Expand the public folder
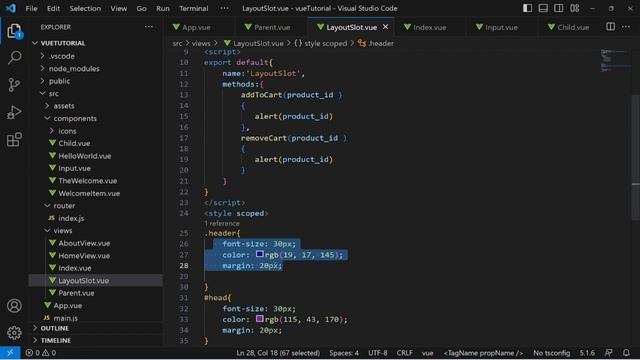The width and height of the screenshot is (640, 360). (x=97, y=81)
